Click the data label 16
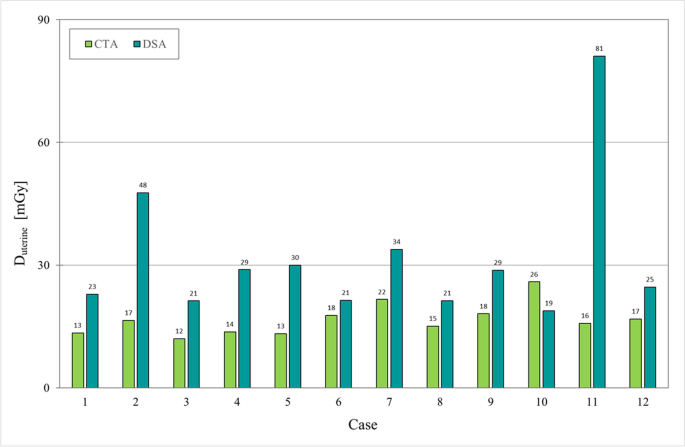Viewport: 685px width, 447px height. point(585,315)
